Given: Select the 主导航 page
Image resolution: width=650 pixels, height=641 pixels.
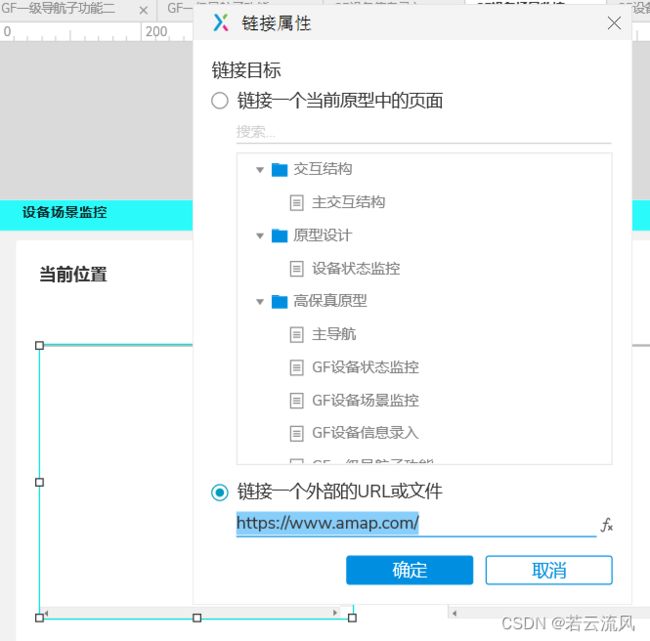Looking at the screenshot, I should (334, 334).
